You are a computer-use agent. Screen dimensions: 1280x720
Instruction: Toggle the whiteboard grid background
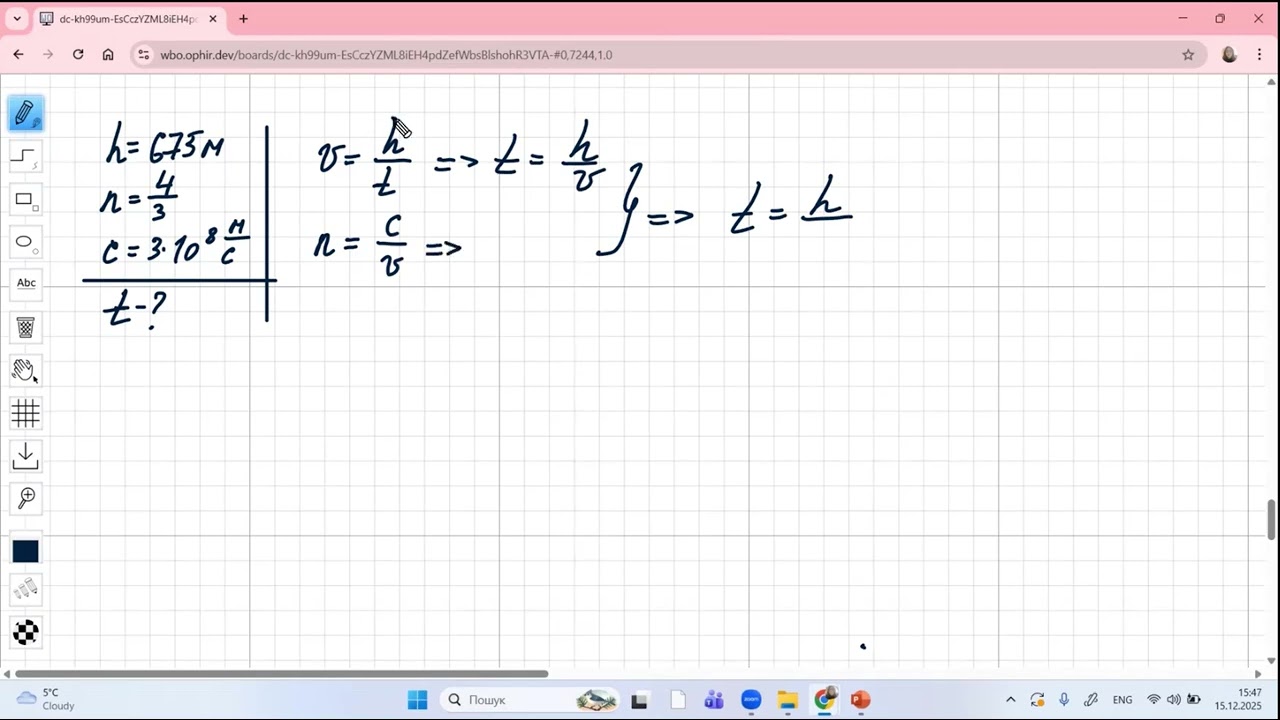26,413
